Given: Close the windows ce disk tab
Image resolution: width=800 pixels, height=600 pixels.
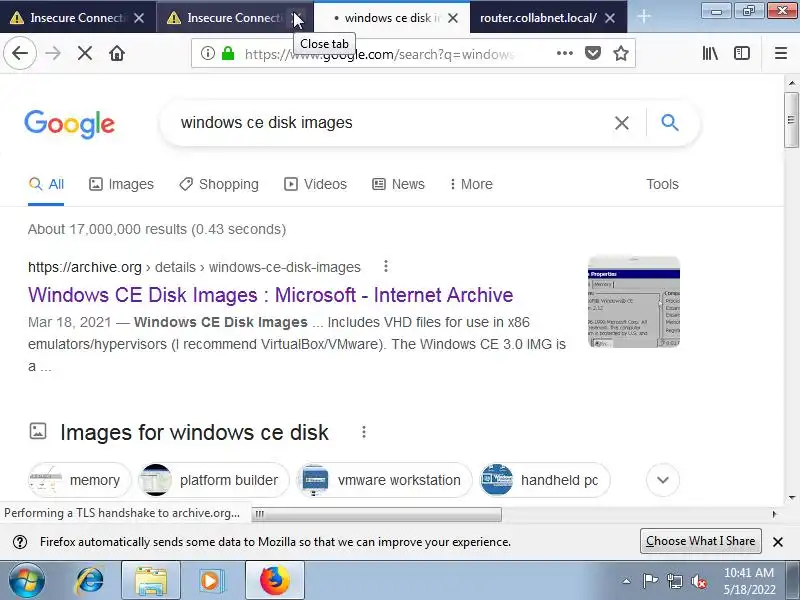Looking at the screenshot, I should tap(453, 18).
